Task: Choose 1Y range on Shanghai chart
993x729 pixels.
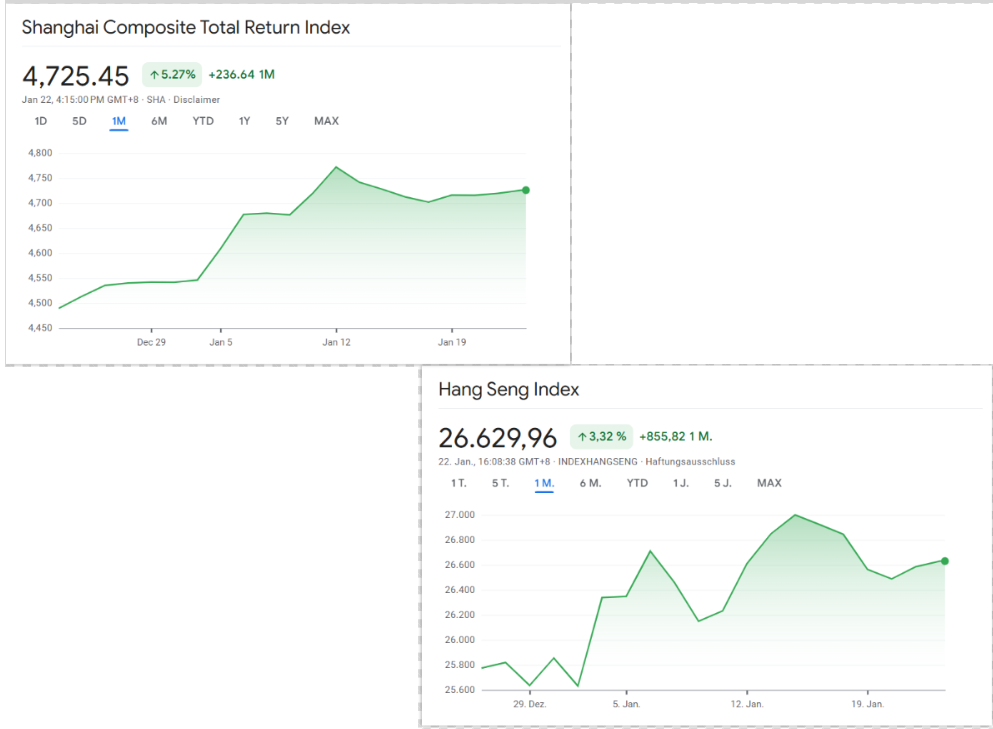Action: [x=244, y=121]
